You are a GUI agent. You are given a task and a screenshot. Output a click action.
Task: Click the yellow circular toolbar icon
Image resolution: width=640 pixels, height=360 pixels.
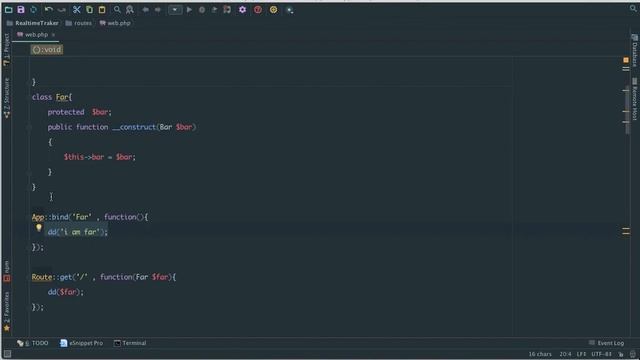tap(273, 9)
